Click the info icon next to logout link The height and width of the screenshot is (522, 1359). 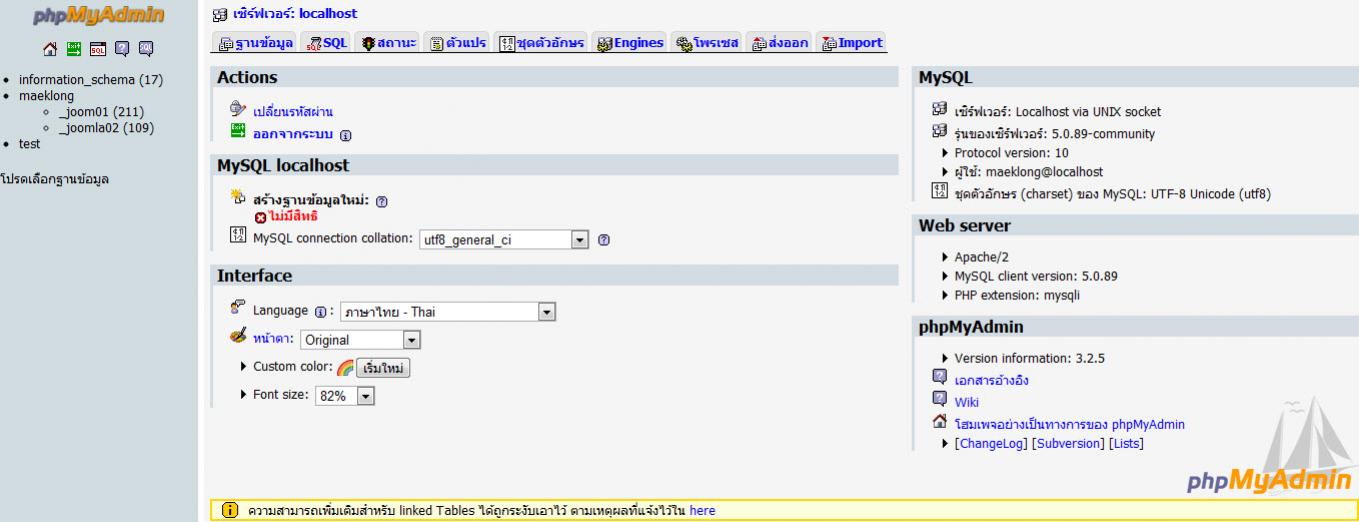[346, 135]
